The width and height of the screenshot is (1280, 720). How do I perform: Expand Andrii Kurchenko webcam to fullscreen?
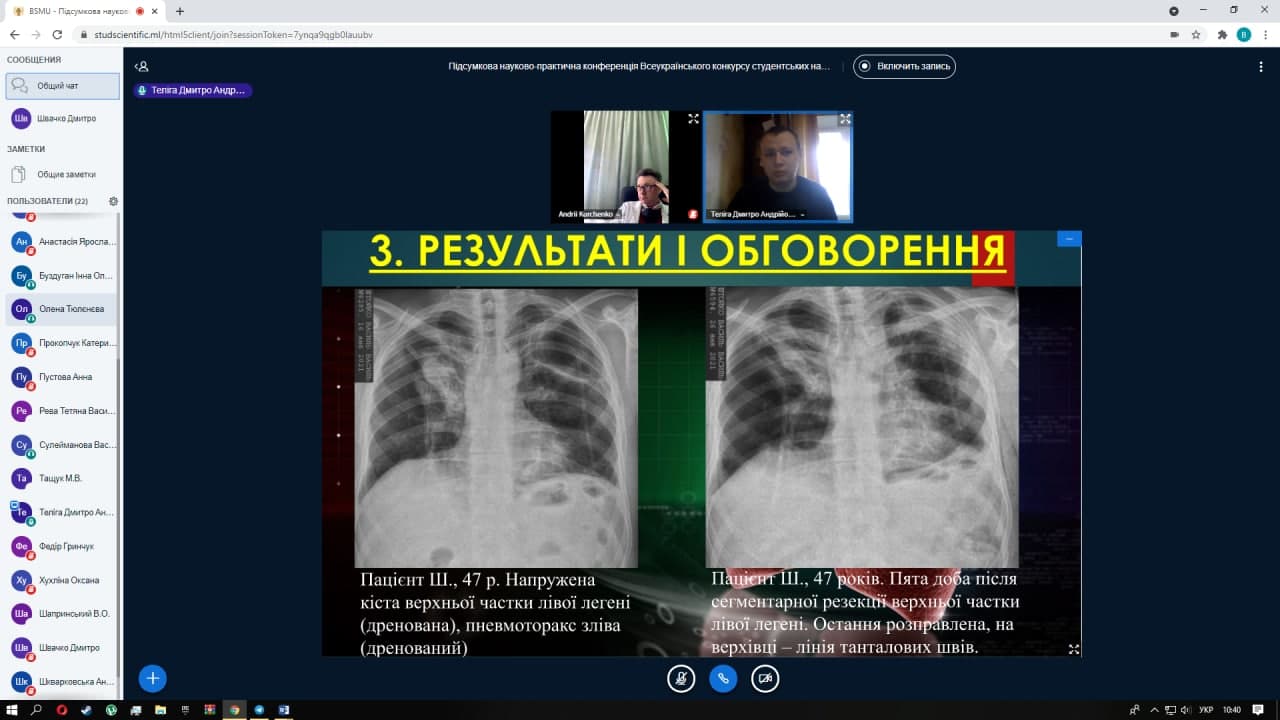tap(693, 118)
